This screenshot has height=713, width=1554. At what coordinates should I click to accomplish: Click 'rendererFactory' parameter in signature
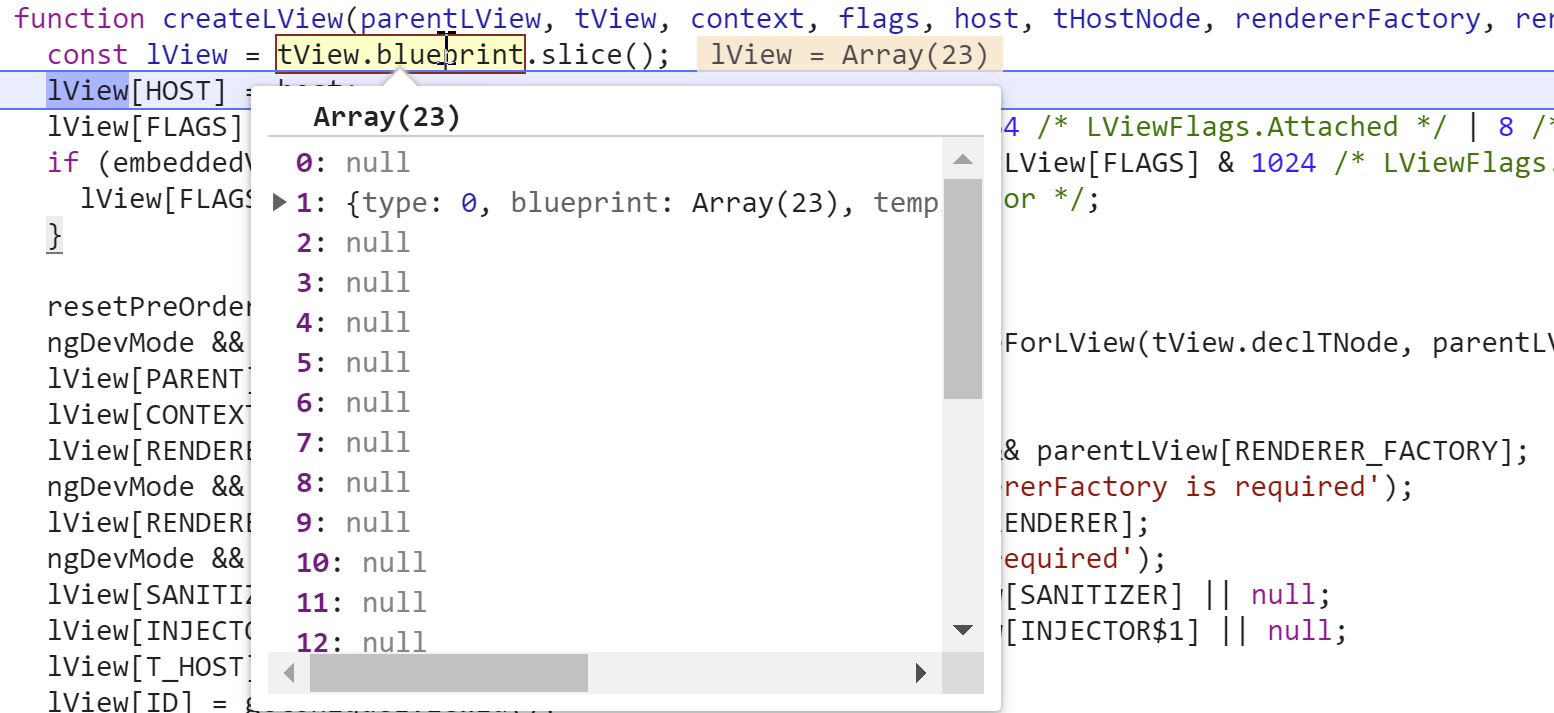1358,19
